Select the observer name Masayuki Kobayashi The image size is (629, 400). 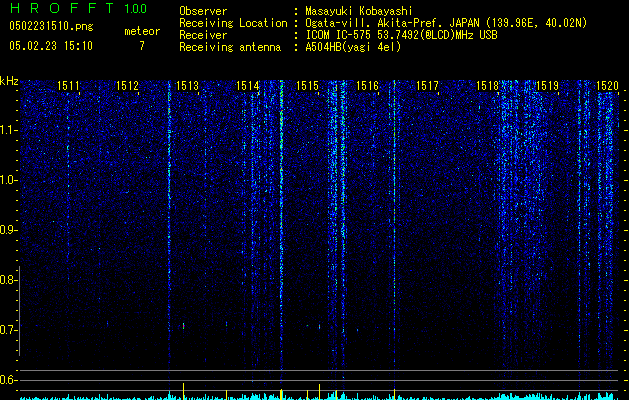(x=359, y=11)
